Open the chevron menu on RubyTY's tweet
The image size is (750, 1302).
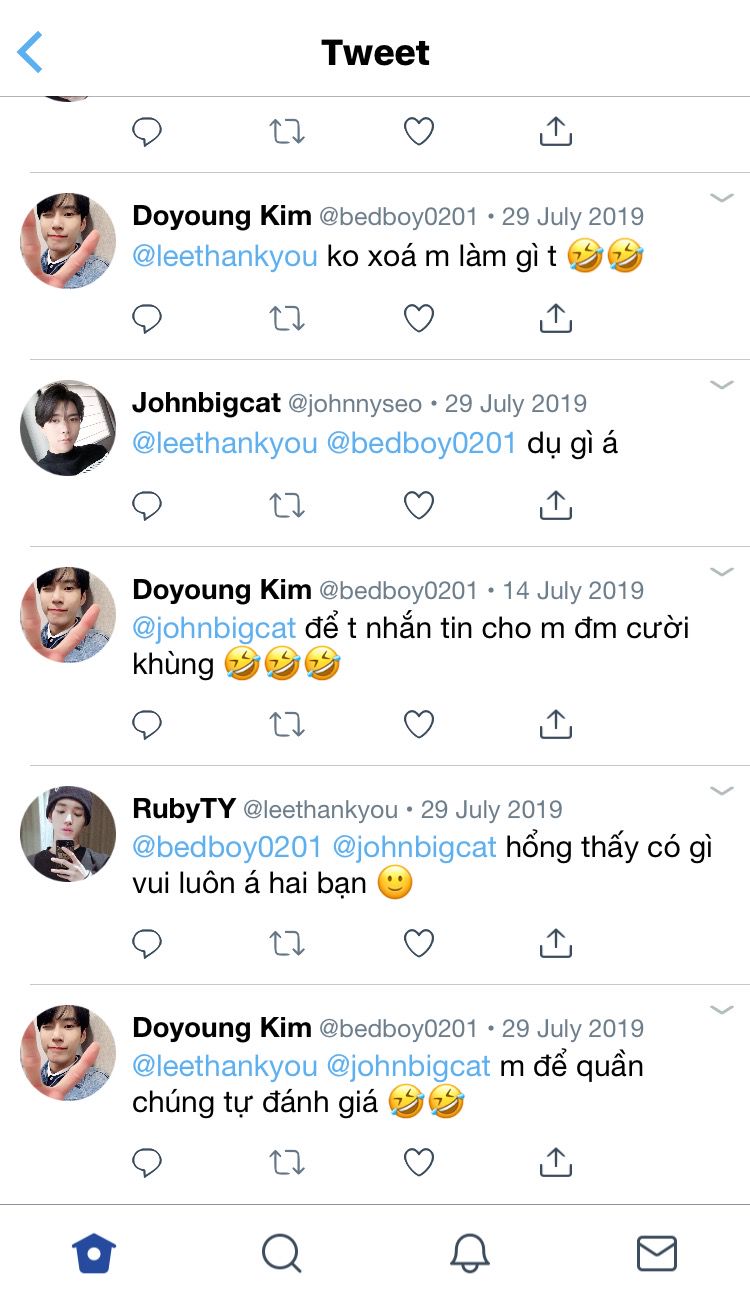721,791
